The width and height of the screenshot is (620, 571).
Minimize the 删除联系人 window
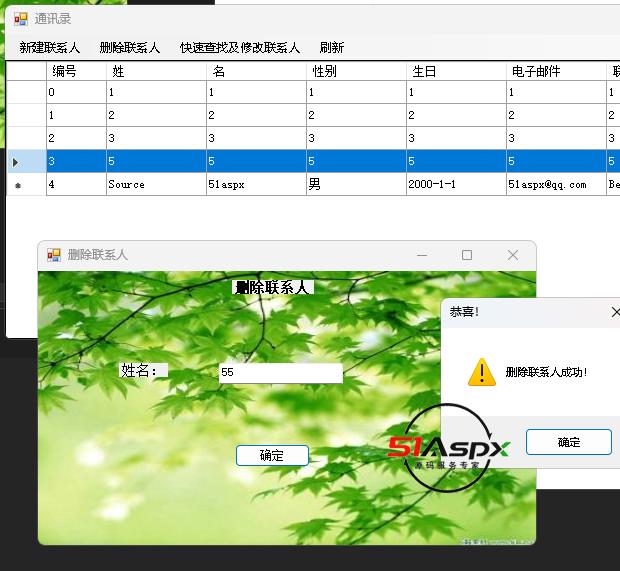coord(422,255)
